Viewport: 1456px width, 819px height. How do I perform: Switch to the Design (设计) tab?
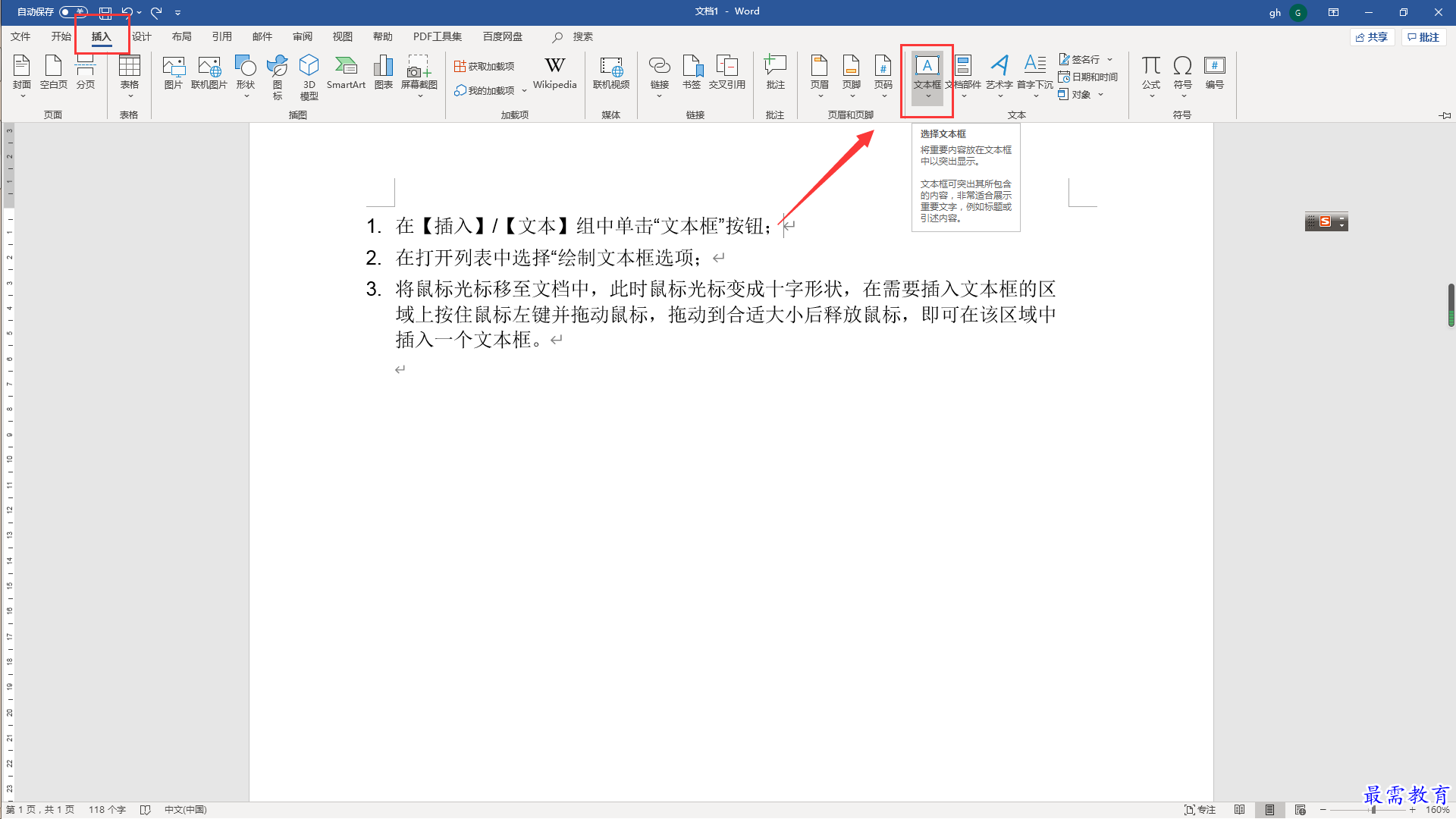click(x=142, y=36)
